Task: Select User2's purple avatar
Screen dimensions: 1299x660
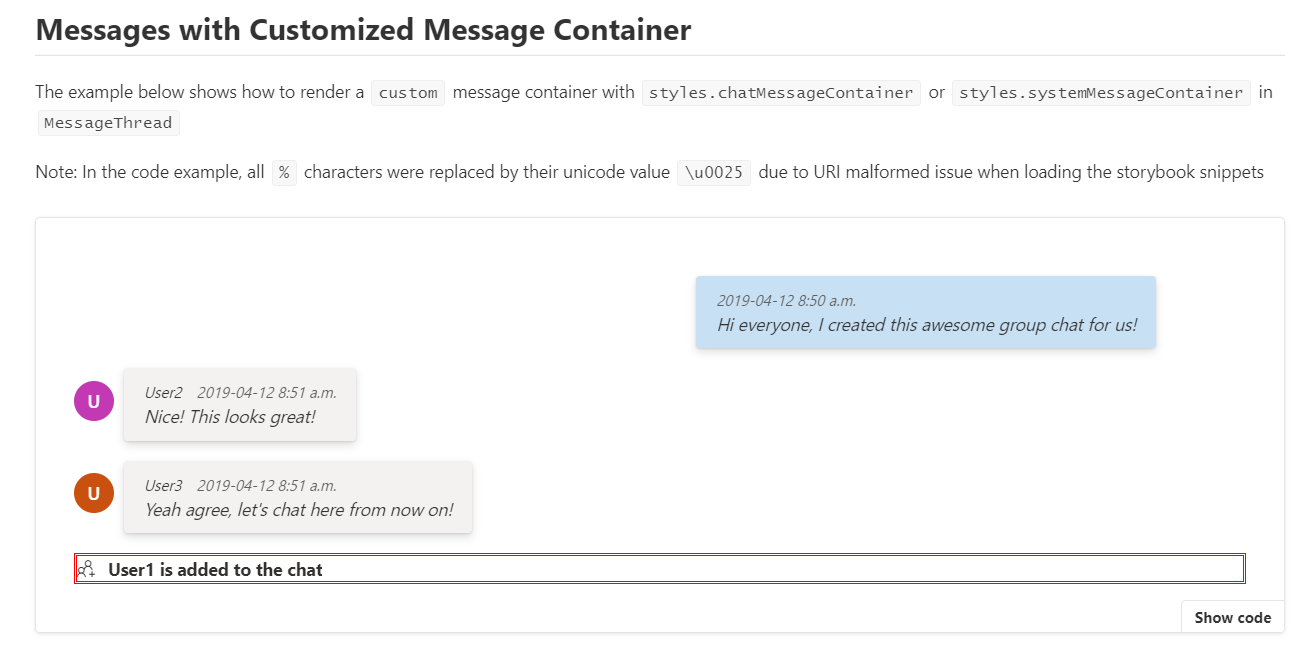Action: pos(93,400)
